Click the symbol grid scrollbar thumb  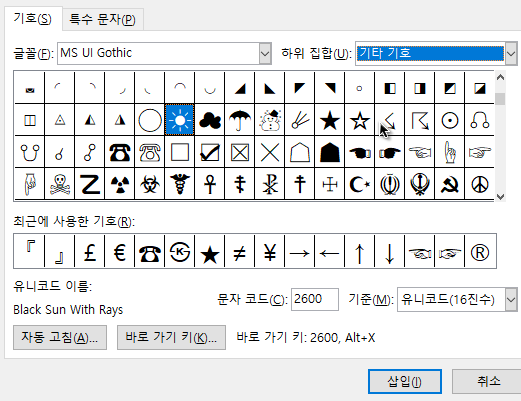pos(500,99)
